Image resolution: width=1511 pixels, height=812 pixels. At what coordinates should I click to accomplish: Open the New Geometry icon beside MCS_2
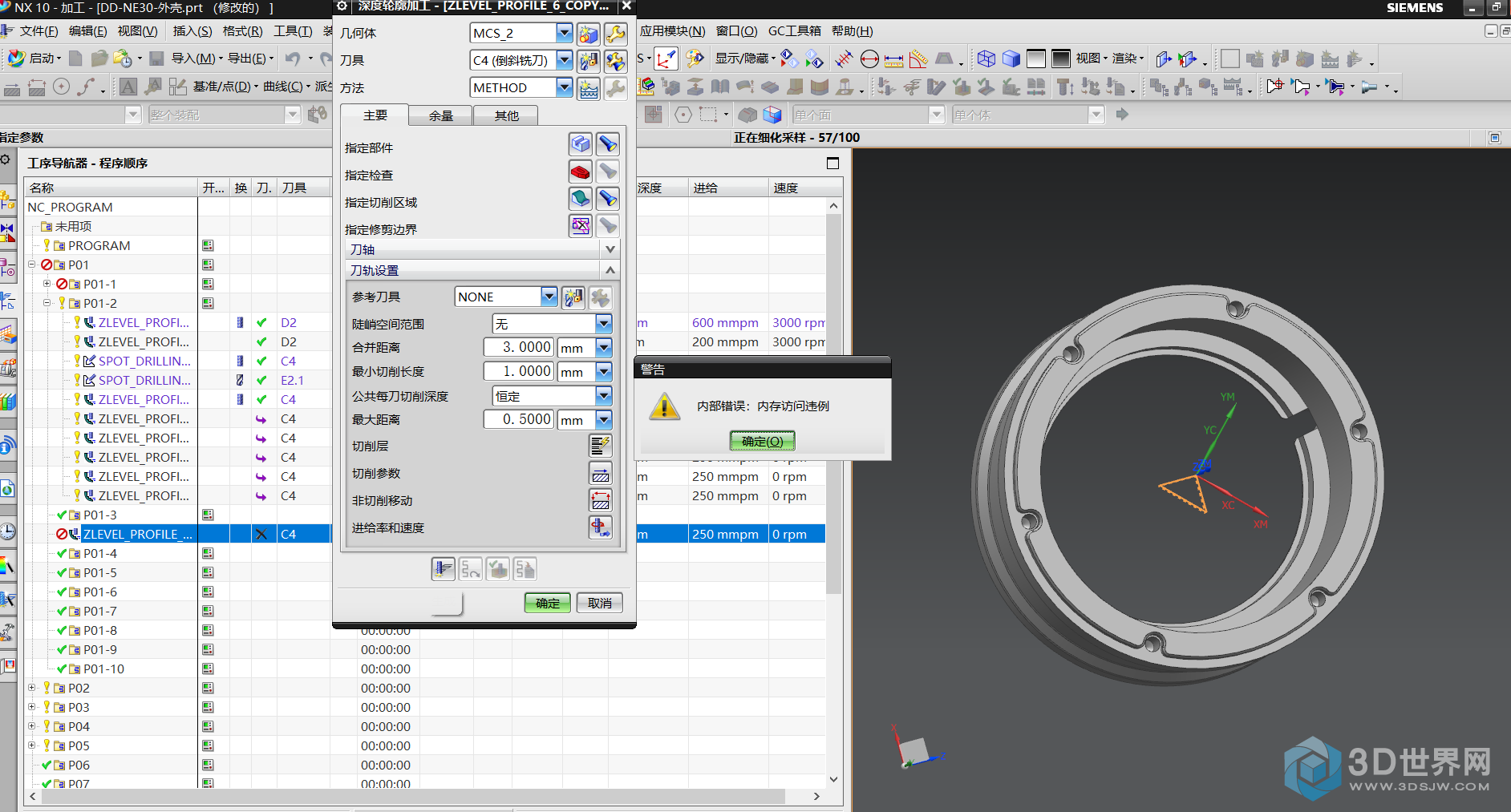[x=588, y=34]
